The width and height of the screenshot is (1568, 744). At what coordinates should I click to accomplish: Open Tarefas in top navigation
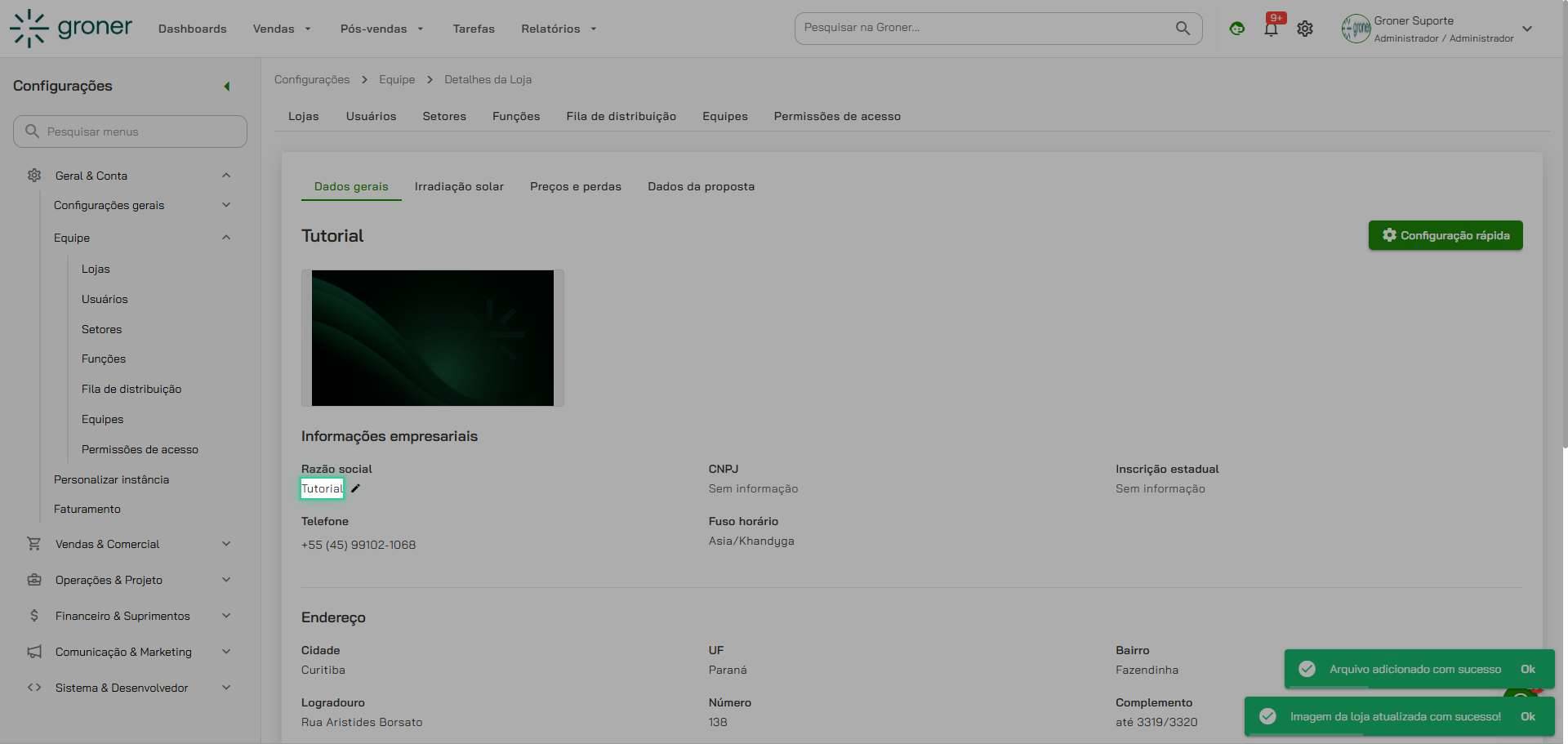tap(474, 29)
